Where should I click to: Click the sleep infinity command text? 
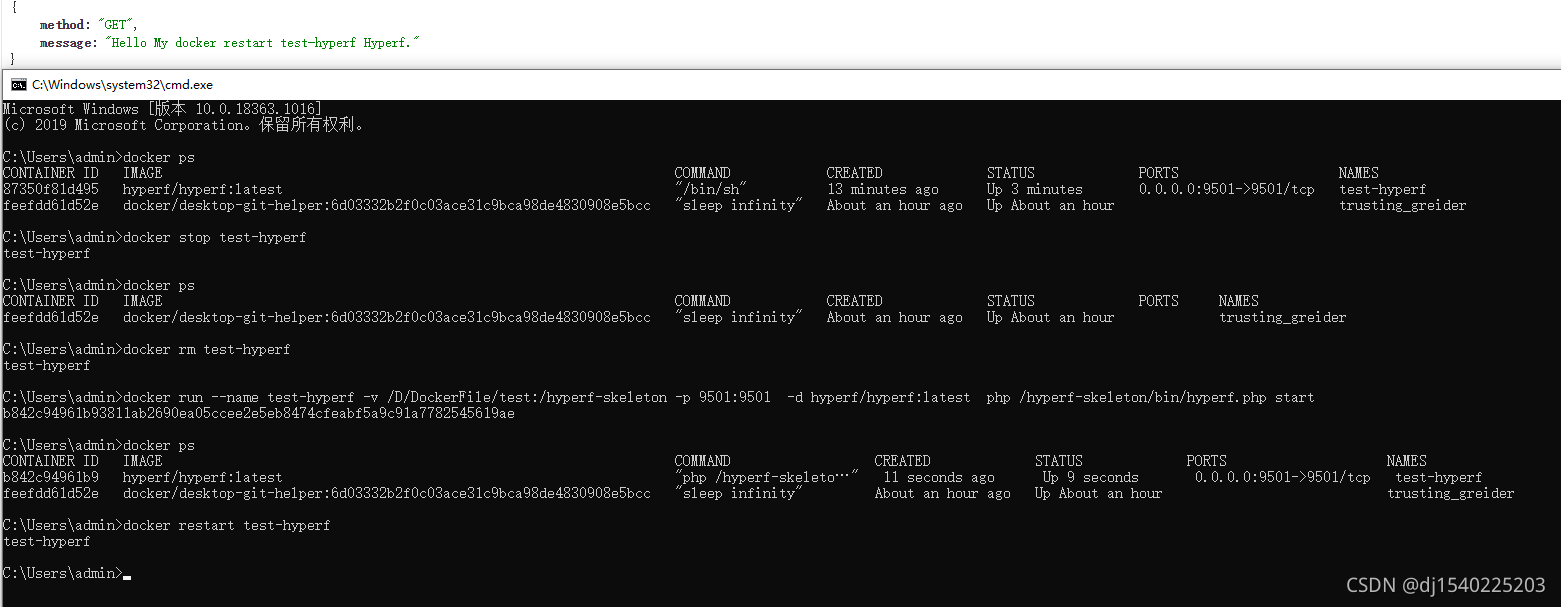(740, 205)
